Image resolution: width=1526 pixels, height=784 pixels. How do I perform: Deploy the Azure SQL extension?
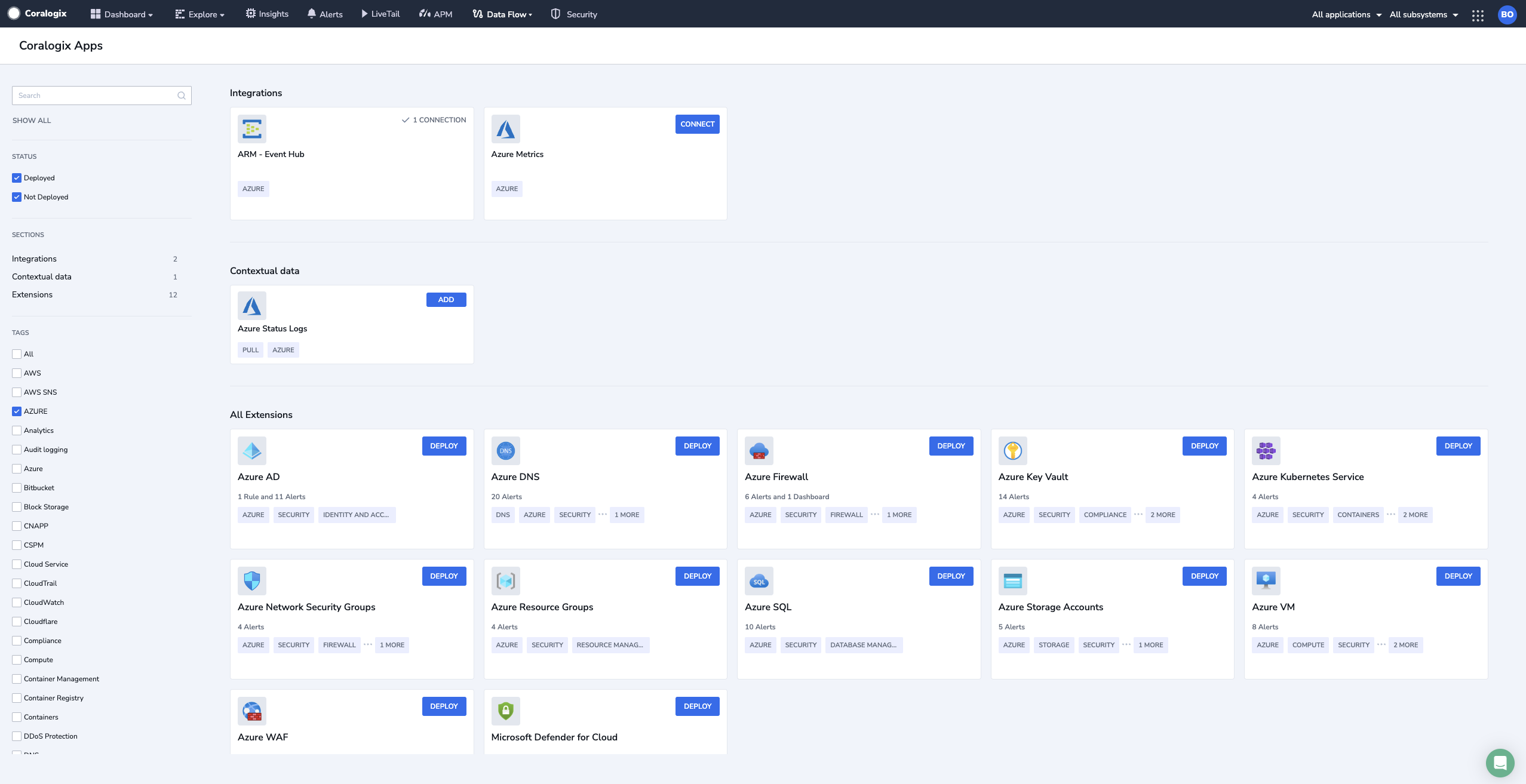click(x=951, y=576)
